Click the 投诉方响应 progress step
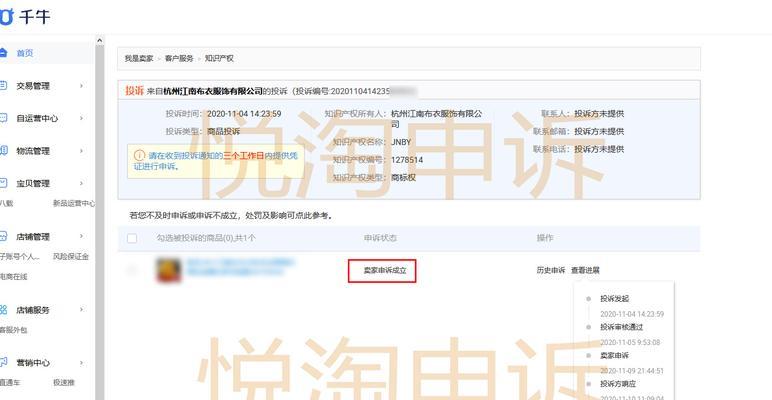 coord(617,383)
